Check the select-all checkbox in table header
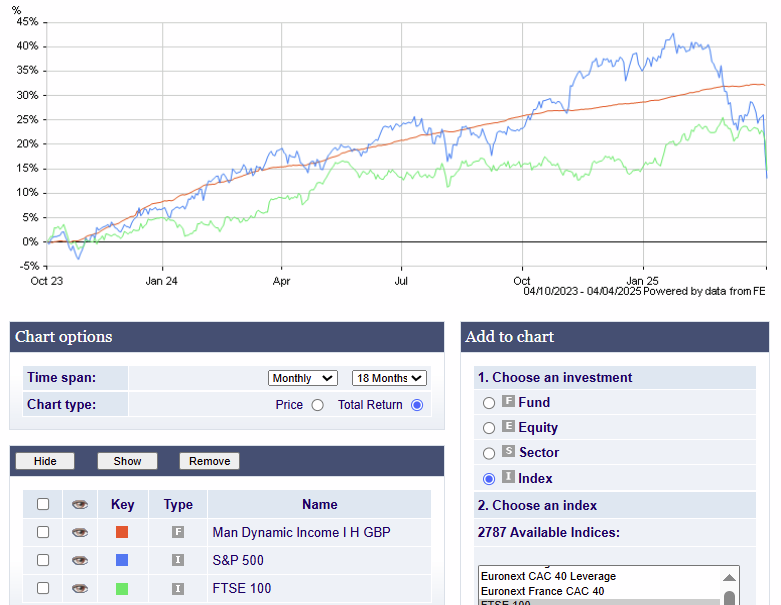This screenshot has height=605, width=781. [42, 505]
